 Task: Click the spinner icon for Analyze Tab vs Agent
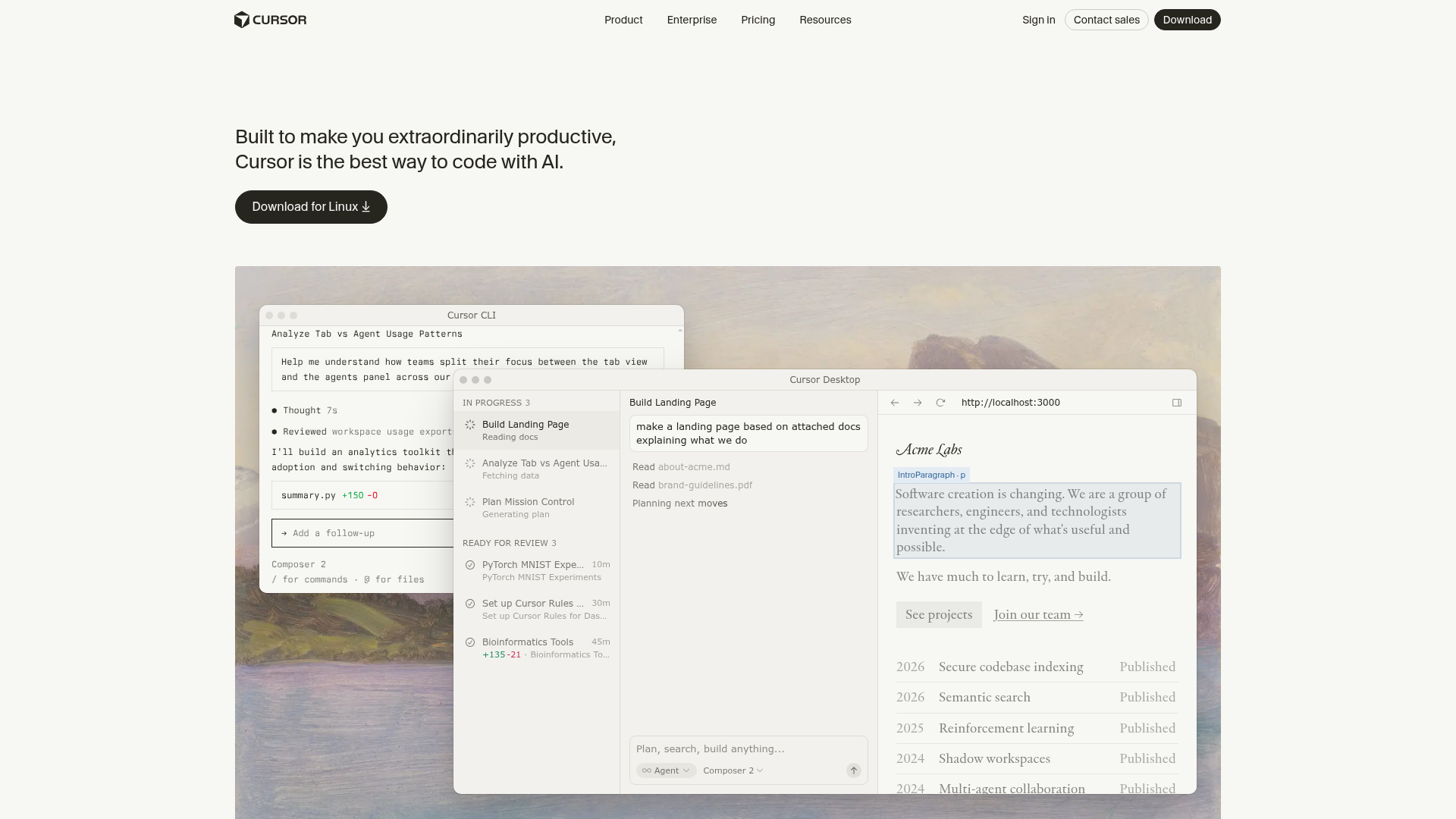click(x=470, y=464)
